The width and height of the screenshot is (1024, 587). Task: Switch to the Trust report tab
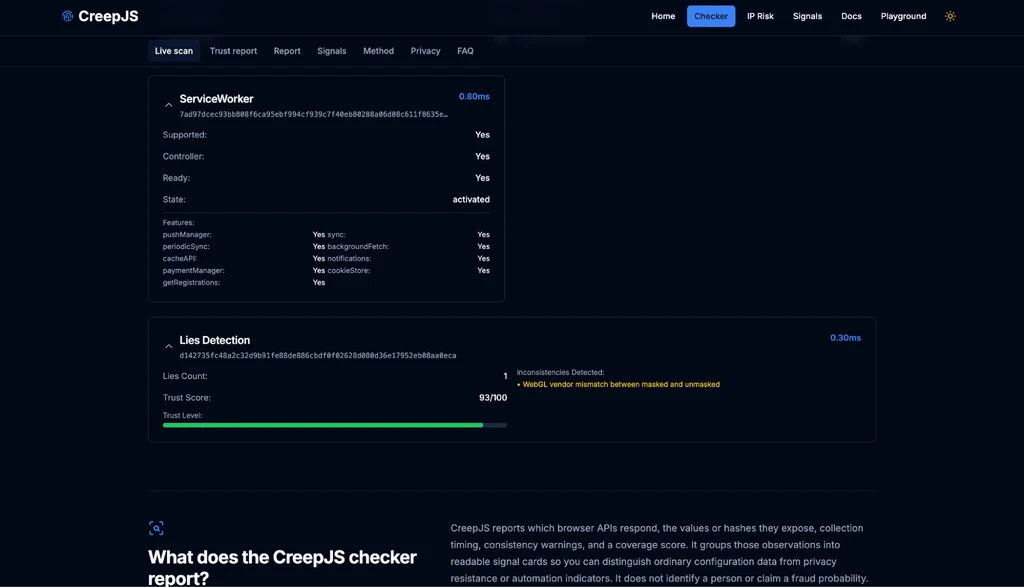click(233, 51)
